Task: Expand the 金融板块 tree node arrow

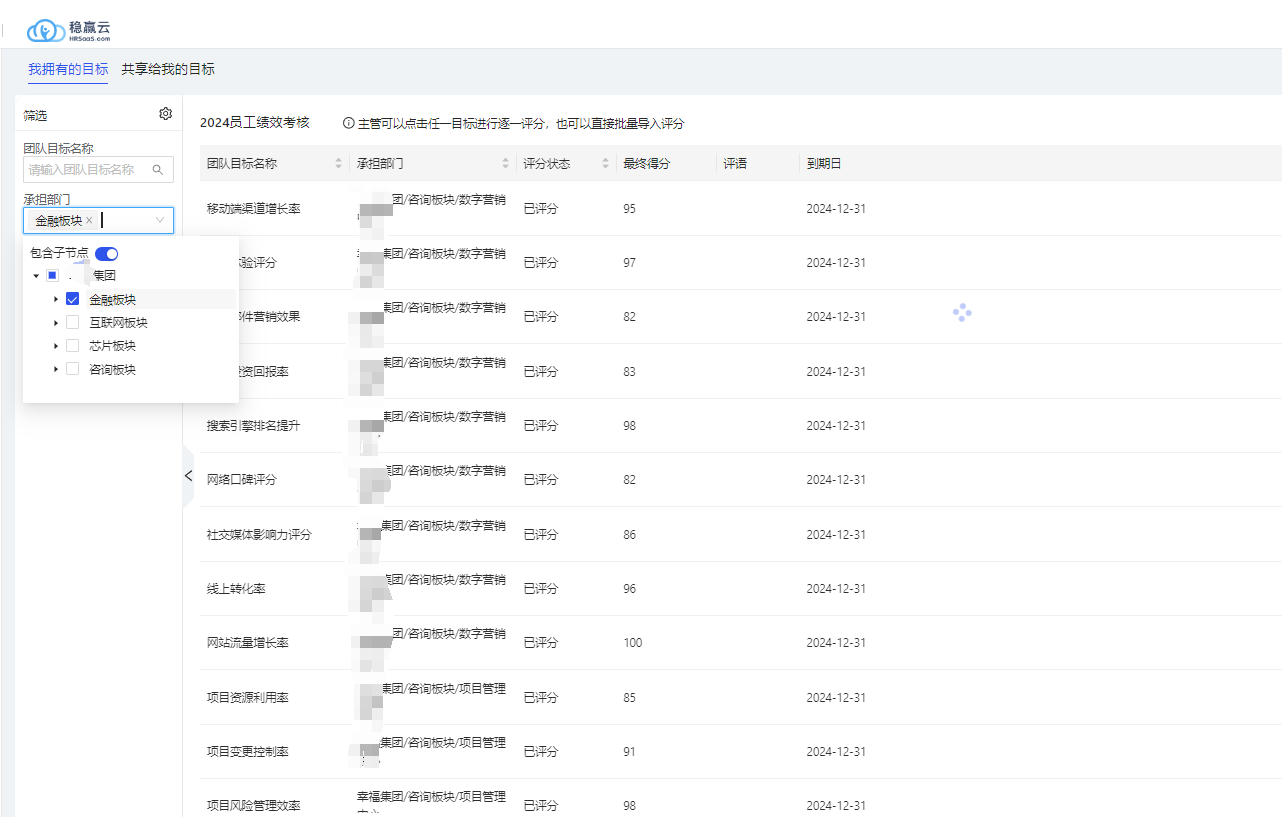Action: pos(56,299)
